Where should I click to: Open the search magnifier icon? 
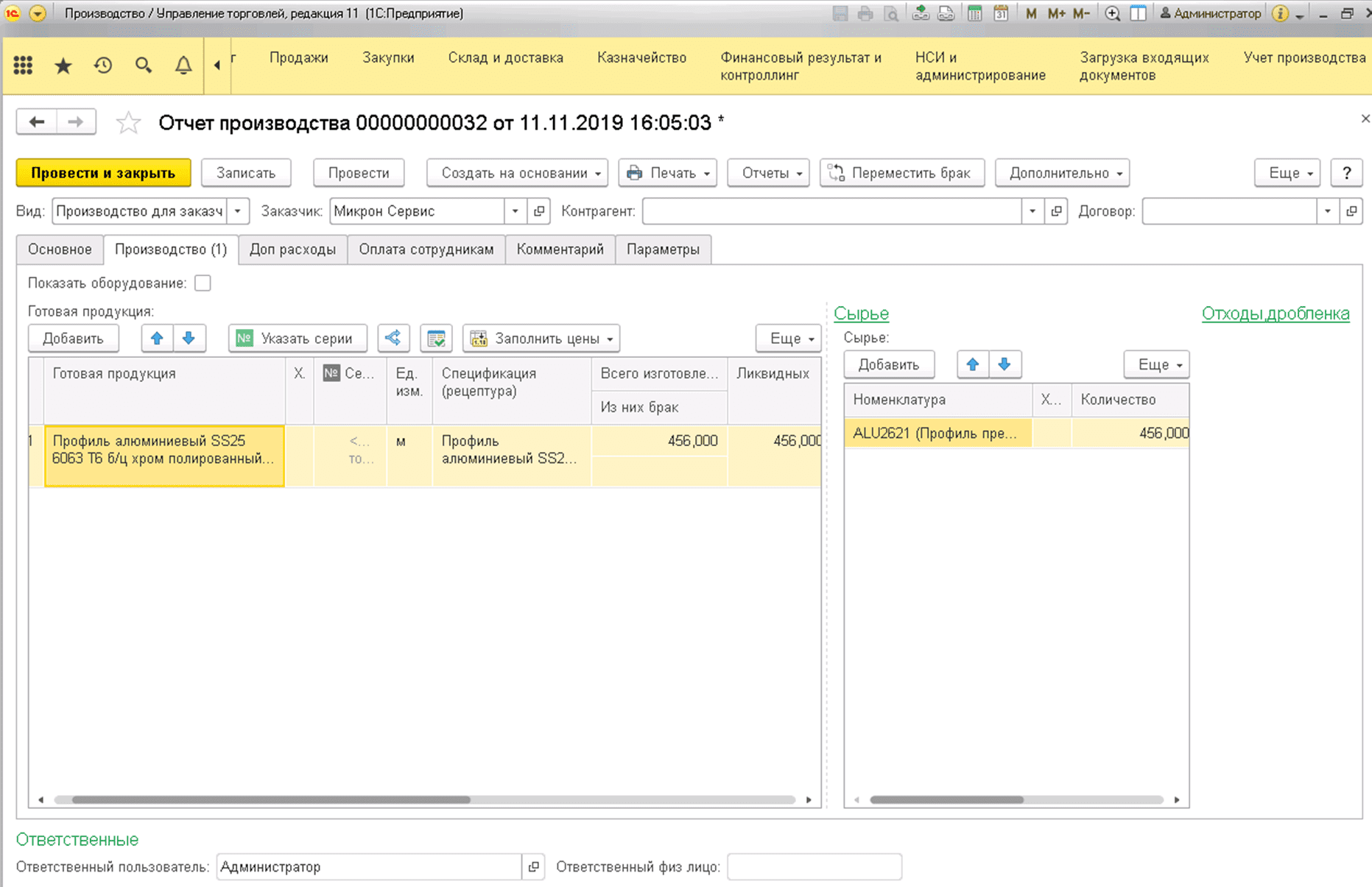pos(144,66)
